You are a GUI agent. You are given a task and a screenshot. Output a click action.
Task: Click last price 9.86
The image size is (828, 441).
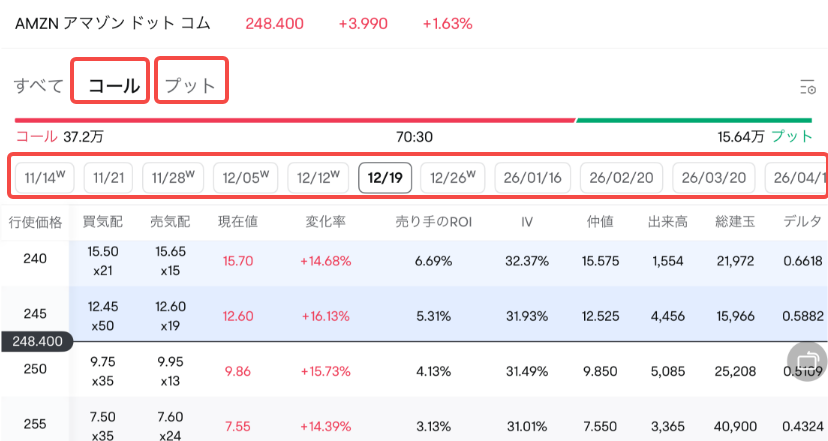pos(238,371)
